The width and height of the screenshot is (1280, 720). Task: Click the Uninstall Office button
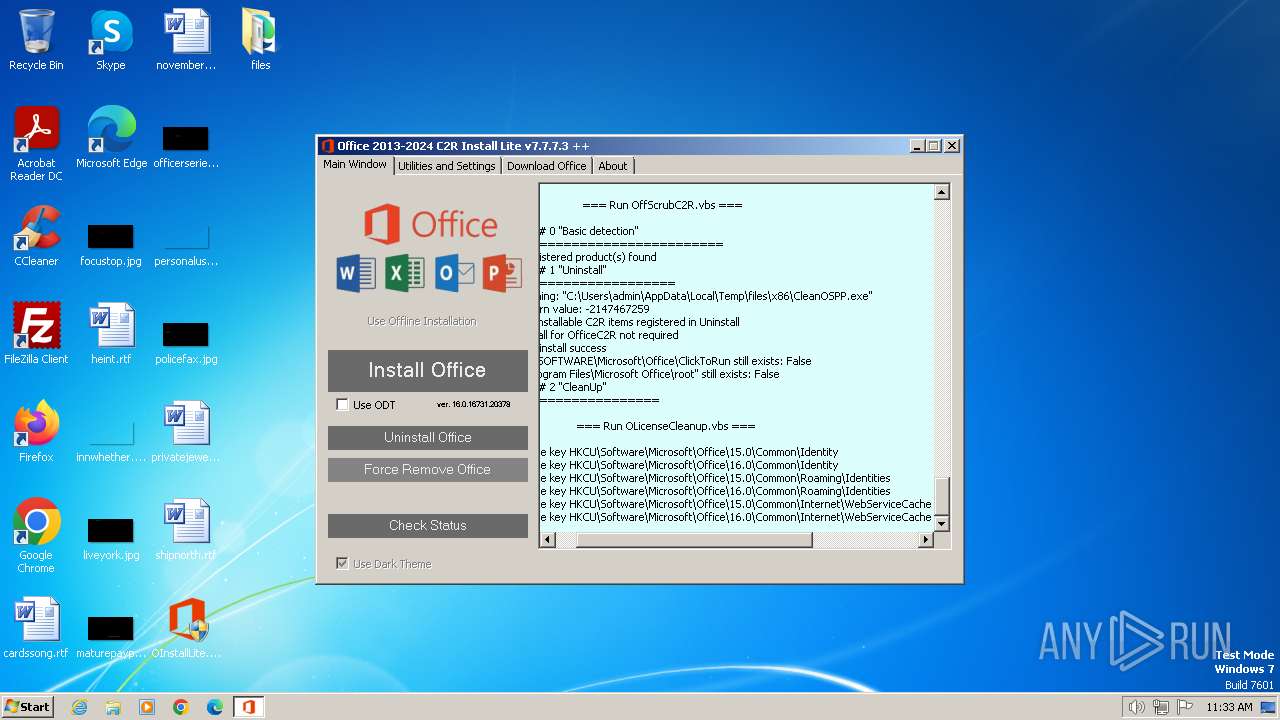[x=428, y=437]
